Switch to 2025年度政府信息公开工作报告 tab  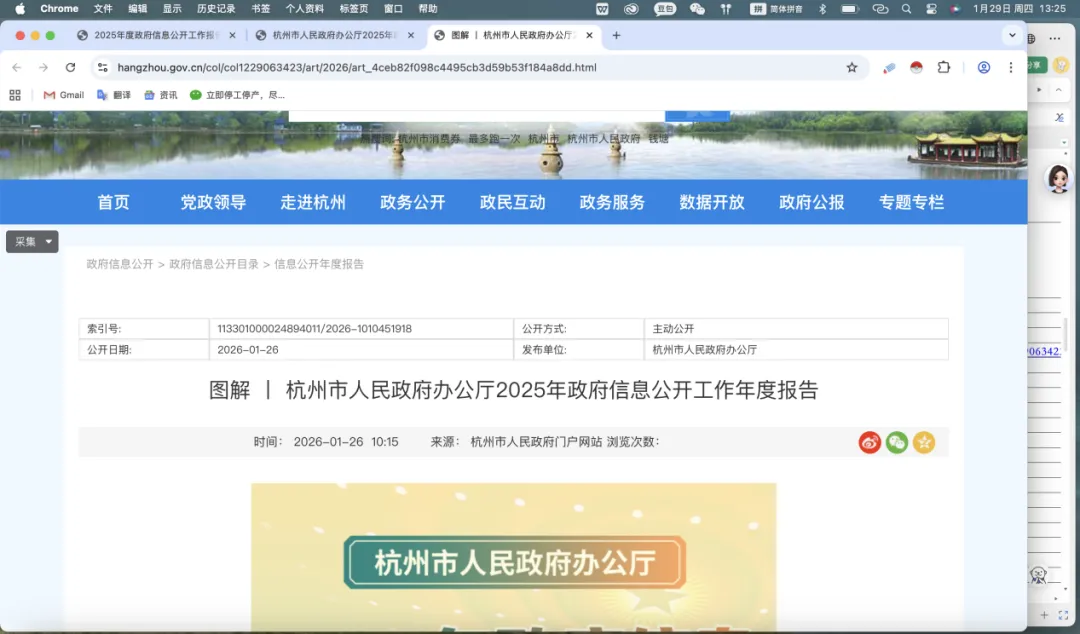click(x=157, y=35)
